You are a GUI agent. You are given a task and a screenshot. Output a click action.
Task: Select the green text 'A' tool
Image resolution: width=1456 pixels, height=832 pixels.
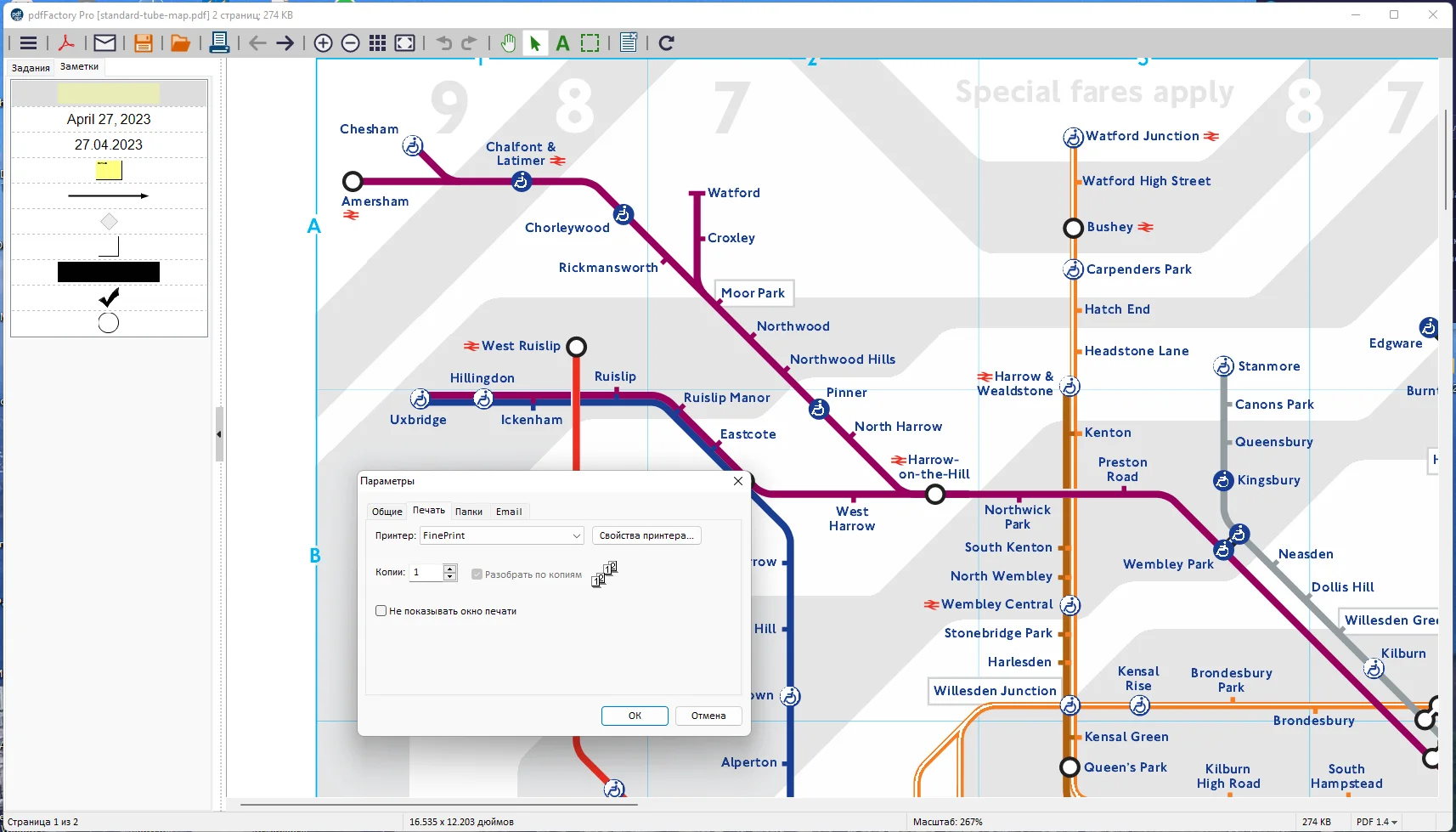click(x=562, y=43)
